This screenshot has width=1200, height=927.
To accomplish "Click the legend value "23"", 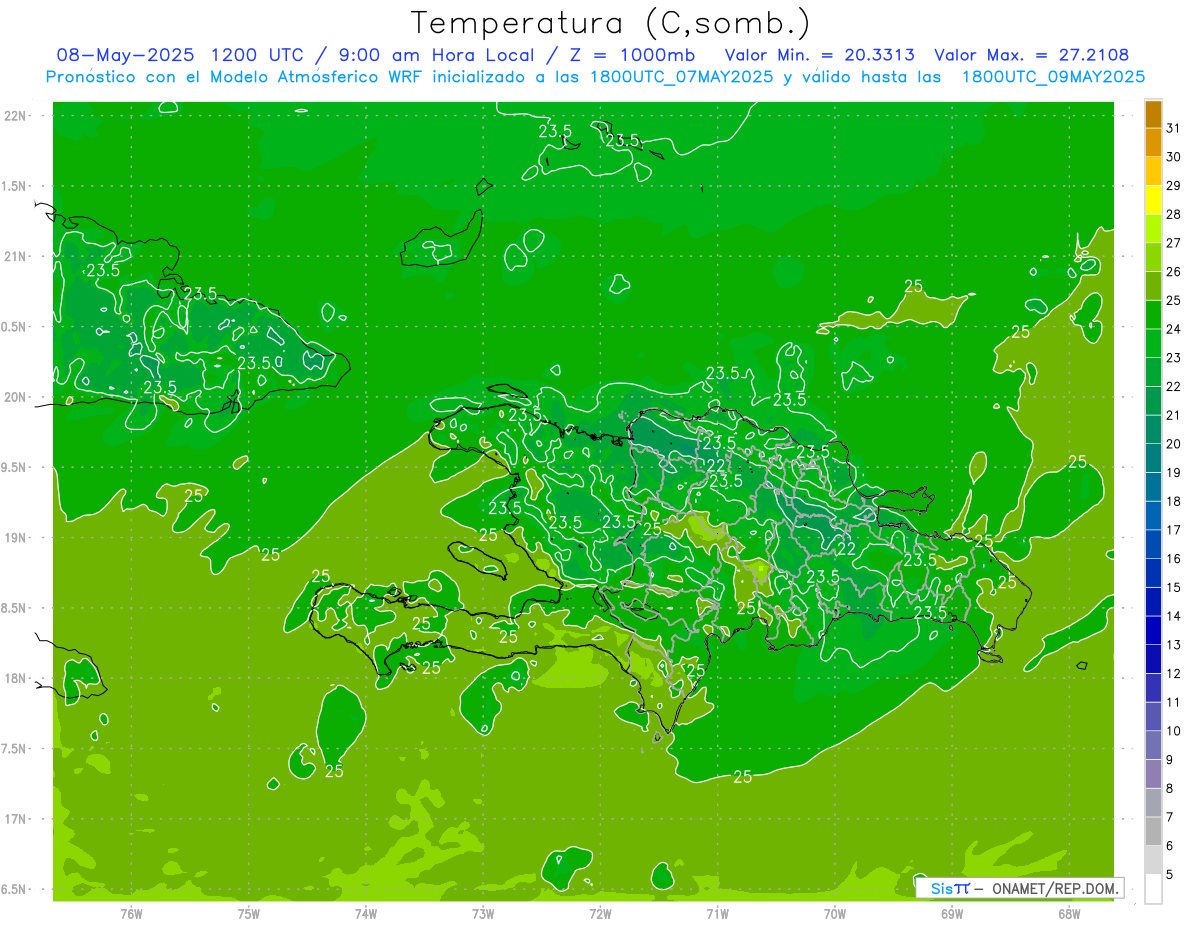I will click(1174, 358).
